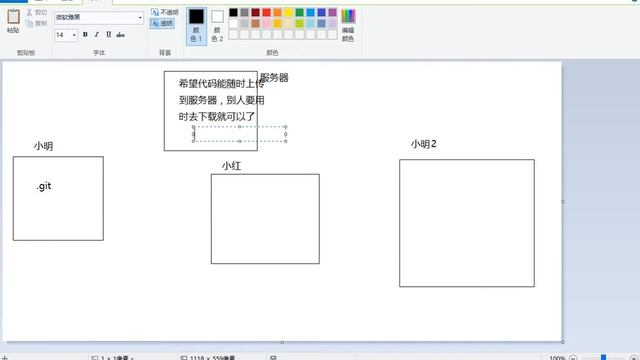The height and width of the screenshot is (360, 640).
Task: Click the 小明2 label on canvas
Action: pyautogui.click(x=424, y=144)
